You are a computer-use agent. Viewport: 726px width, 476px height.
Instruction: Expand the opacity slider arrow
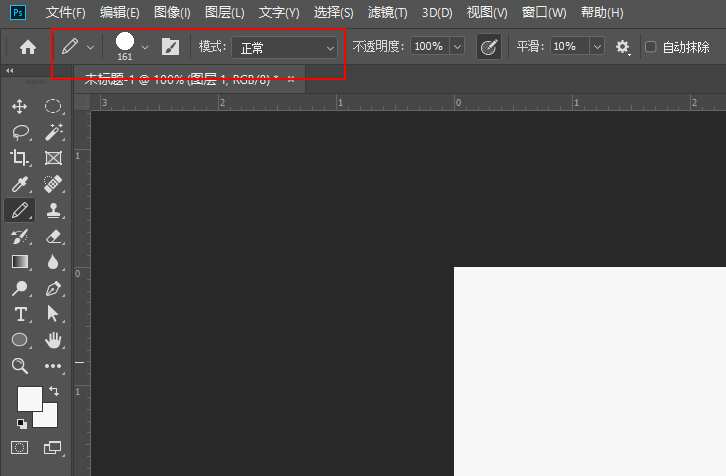coord(457,46)
